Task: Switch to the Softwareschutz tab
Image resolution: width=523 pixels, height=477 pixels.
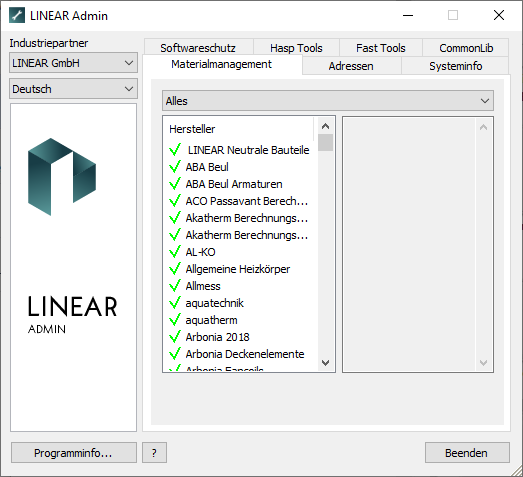Action: (x=198, y=48)
